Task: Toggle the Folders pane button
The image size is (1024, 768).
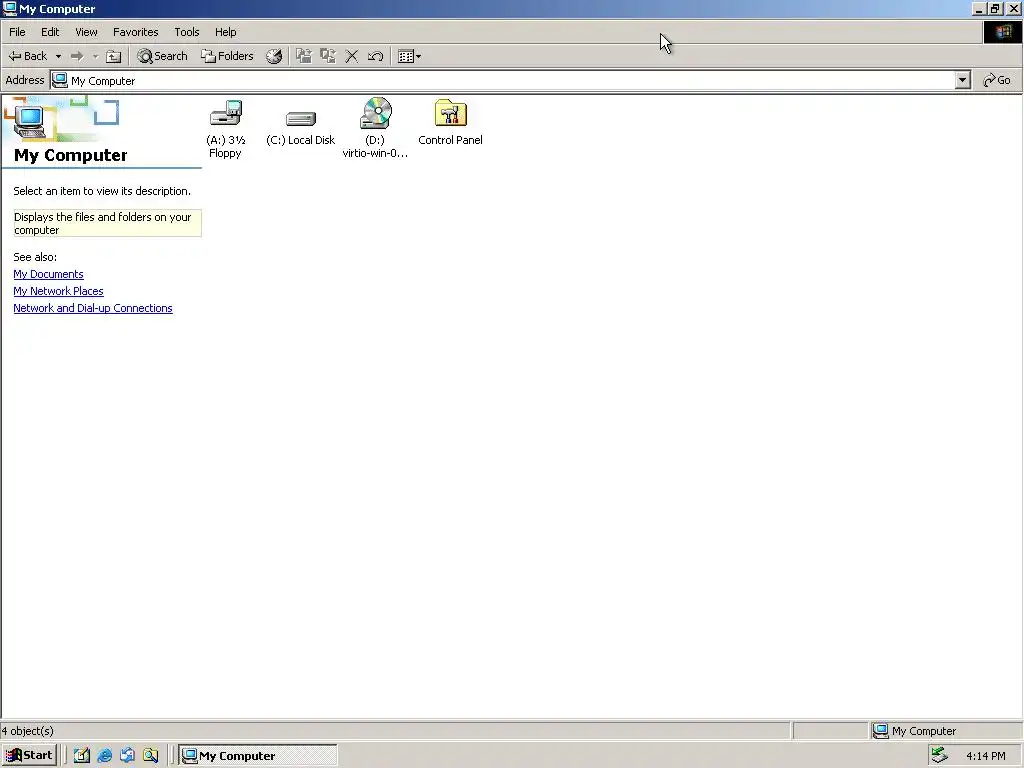Action: [x=227, y=56]
